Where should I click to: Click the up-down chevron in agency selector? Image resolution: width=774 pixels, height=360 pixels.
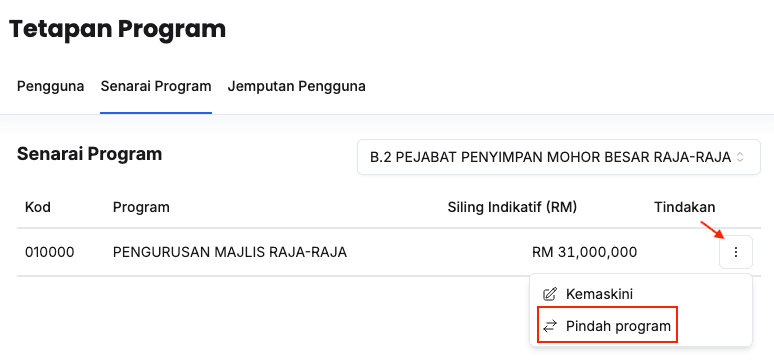[739, 157]
